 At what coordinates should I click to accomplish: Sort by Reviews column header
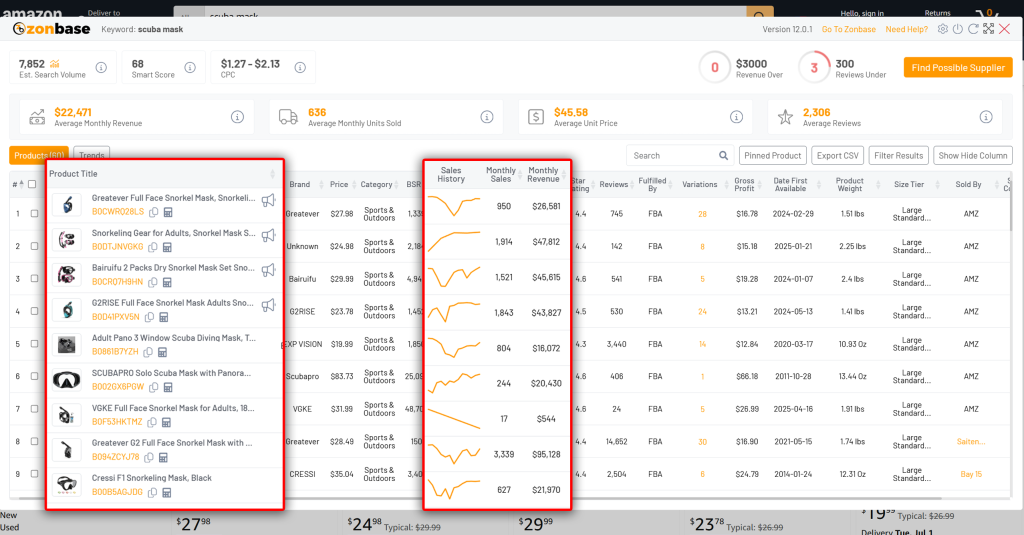613,184
